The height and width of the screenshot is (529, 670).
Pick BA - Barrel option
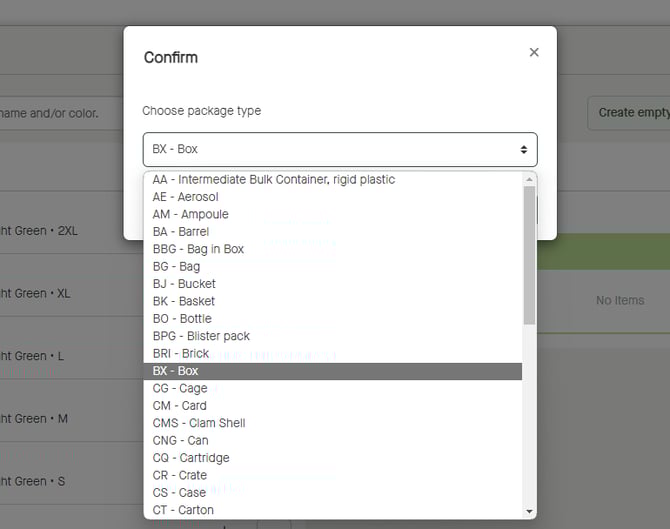pyautogui.click(x=181, y=231)
